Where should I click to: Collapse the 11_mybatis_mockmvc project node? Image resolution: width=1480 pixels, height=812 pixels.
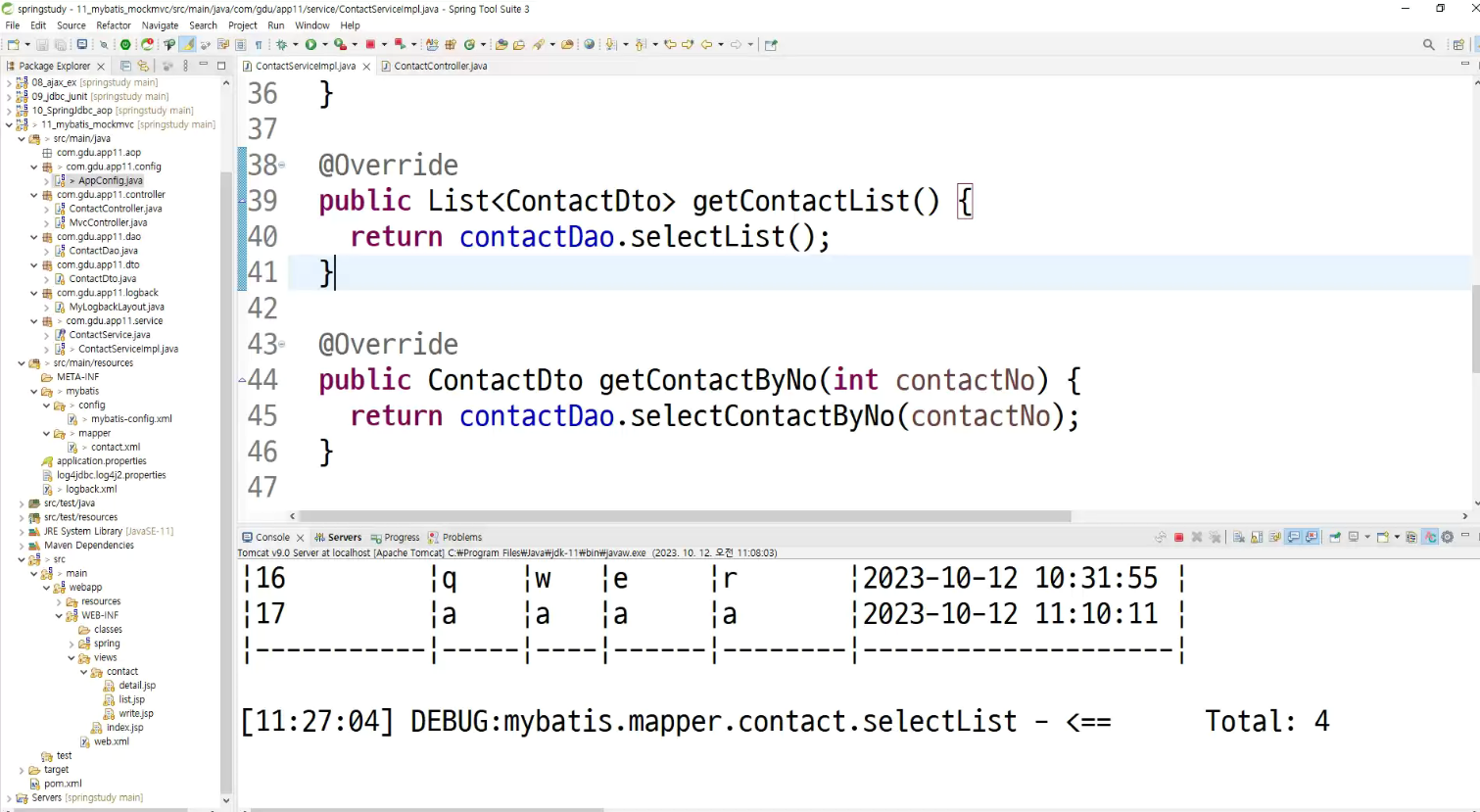(x=9, y=124)
